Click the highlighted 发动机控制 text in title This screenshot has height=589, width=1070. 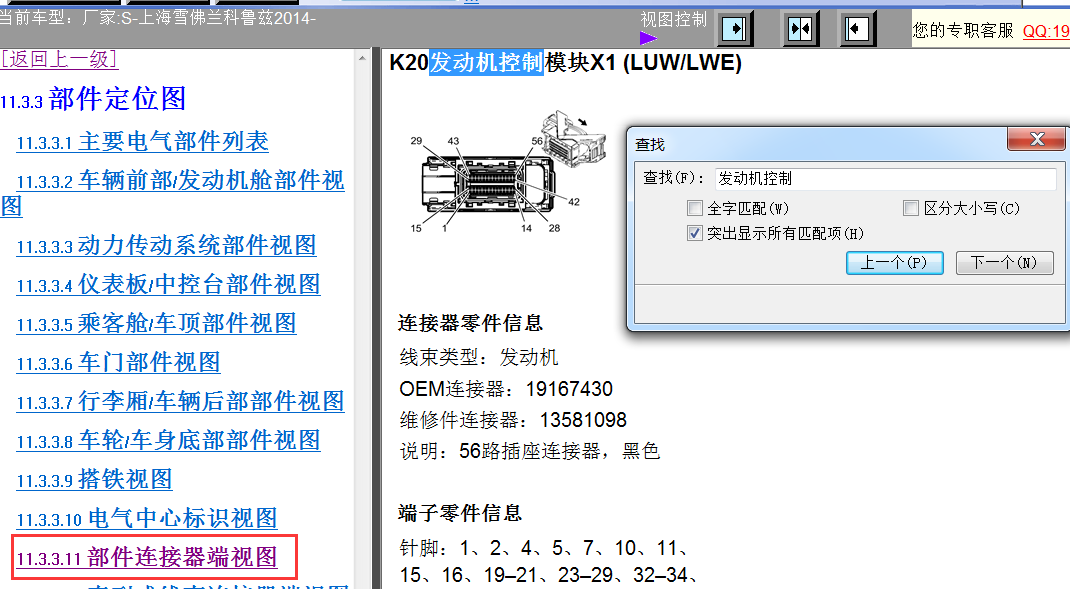(486, 62)
